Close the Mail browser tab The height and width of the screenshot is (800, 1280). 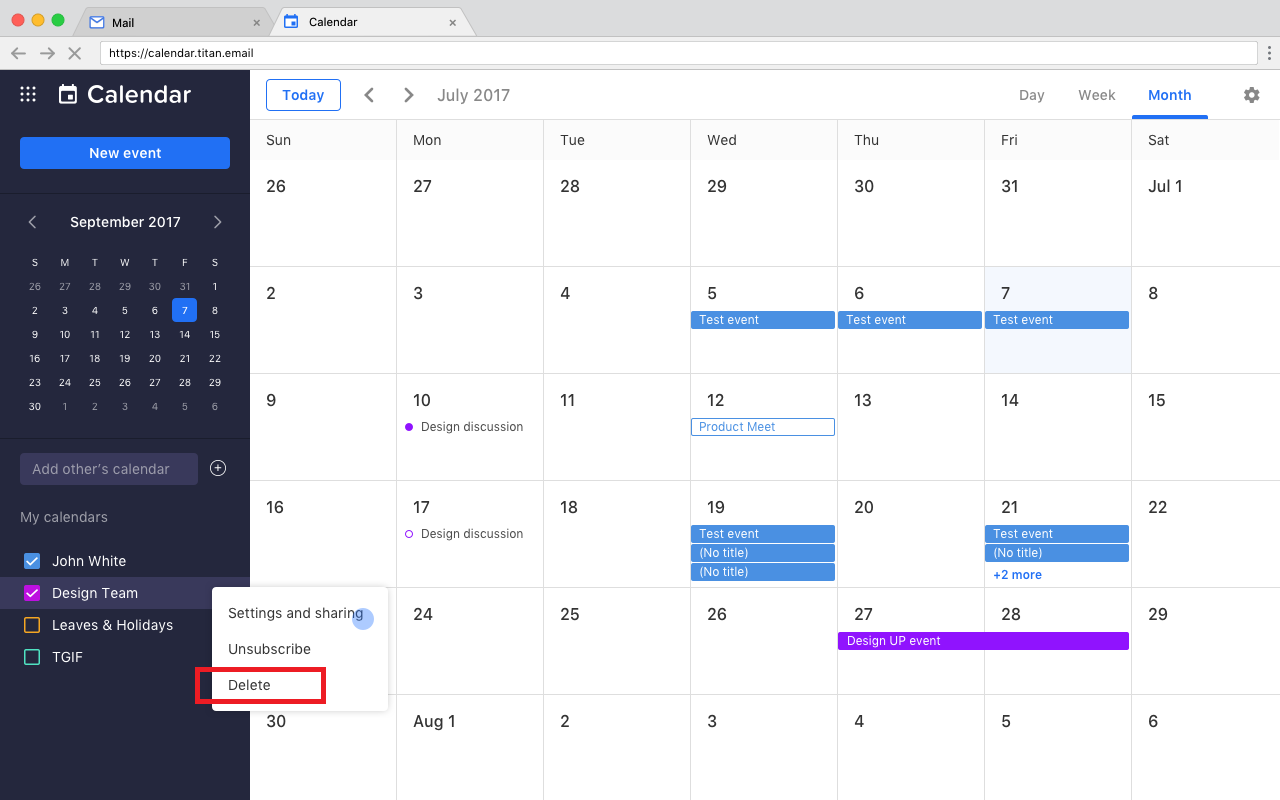pyautogui.click(x=257, y=22)
